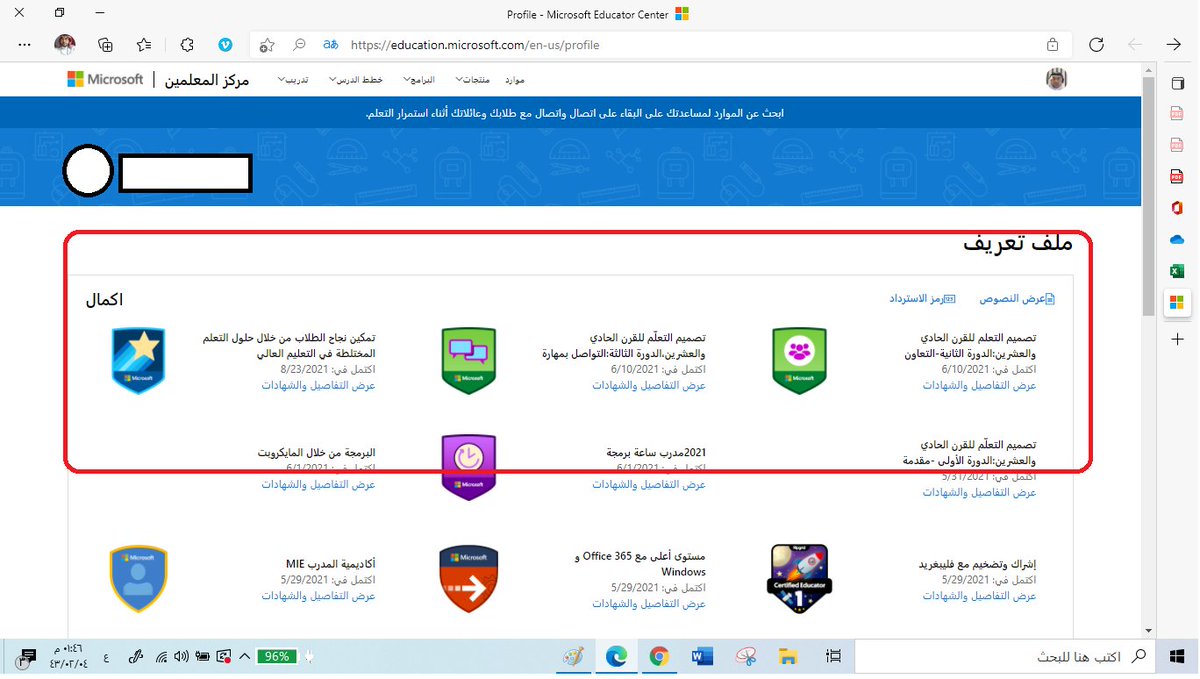Open Google Chrome from the taskbar
Screen dimensions: 1200x679
(x=659, y=657)
